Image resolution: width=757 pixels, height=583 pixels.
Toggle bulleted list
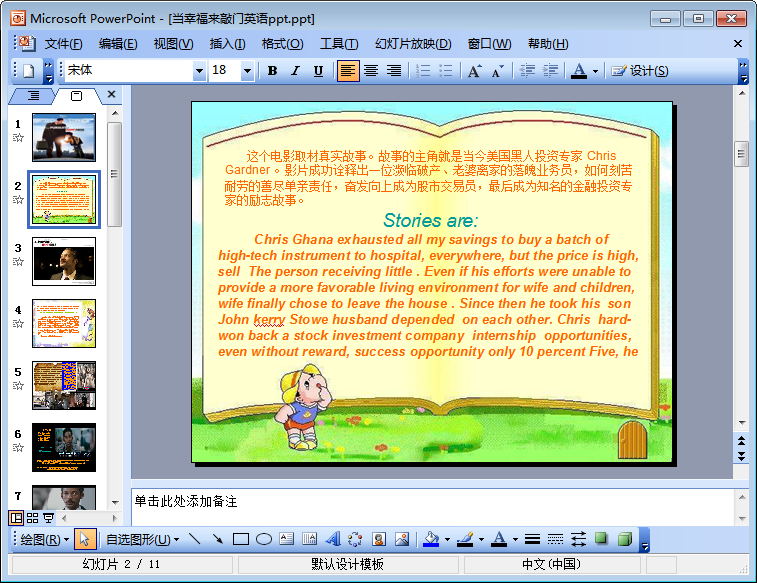coord(446,71)
